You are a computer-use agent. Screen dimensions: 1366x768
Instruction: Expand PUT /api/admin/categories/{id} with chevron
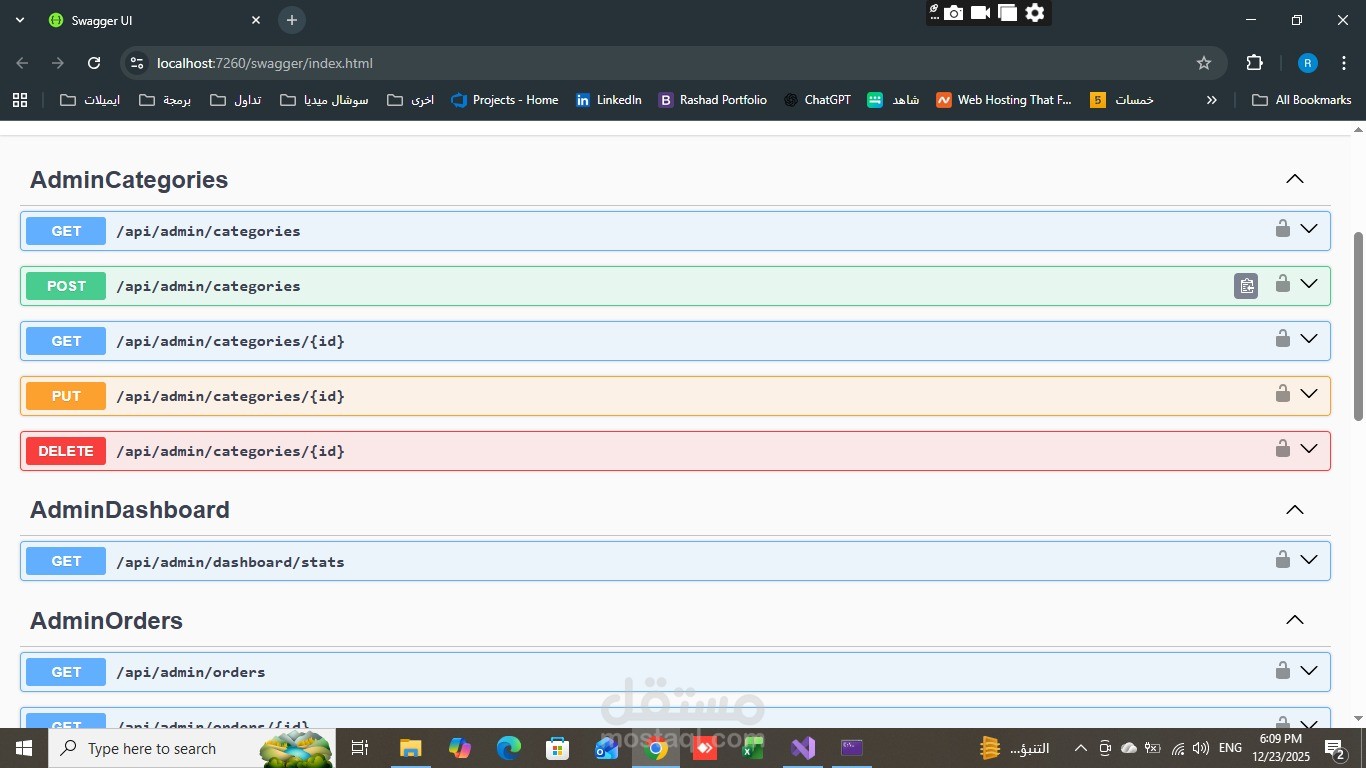pos(1309,394)
